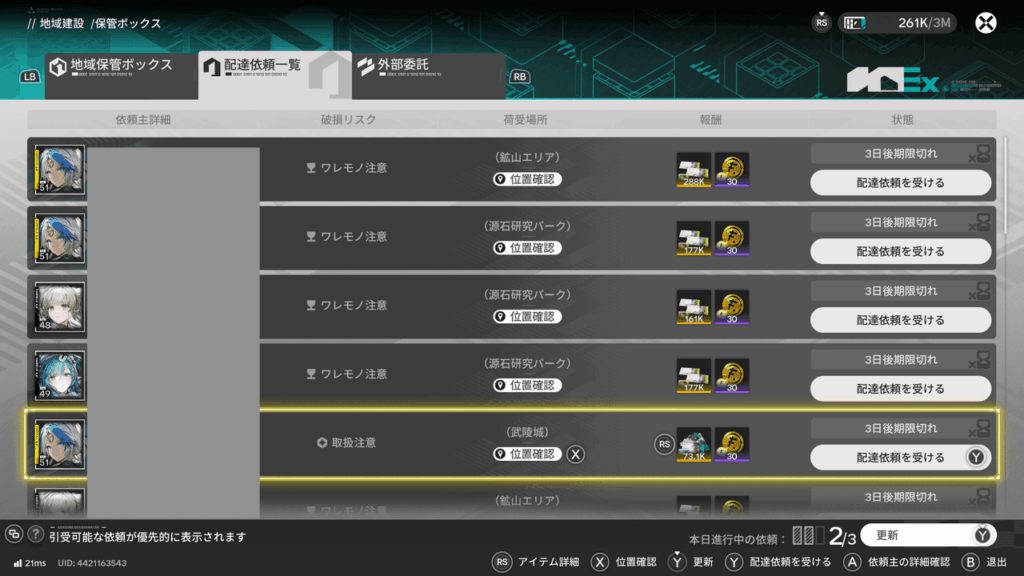The height and width of the screenshot is (576, 1024).
Task: Select the 配達依頼一覧 tab
Action: pos(275,75)
